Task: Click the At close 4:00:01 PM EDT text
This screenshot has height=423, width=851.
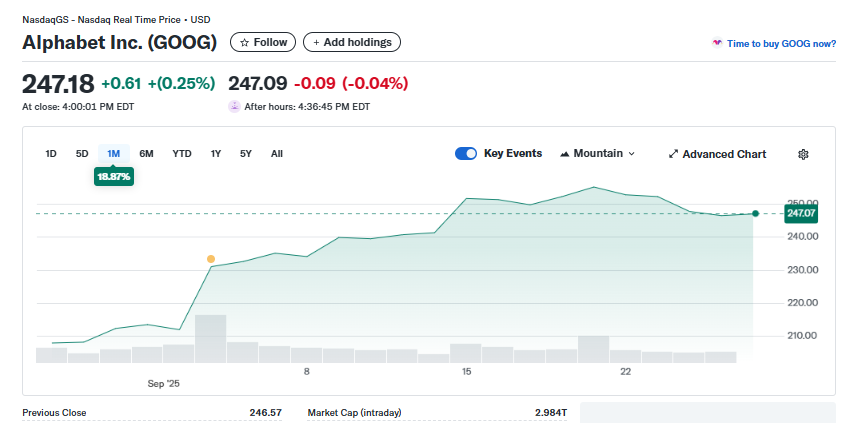Action: [78, 107]
